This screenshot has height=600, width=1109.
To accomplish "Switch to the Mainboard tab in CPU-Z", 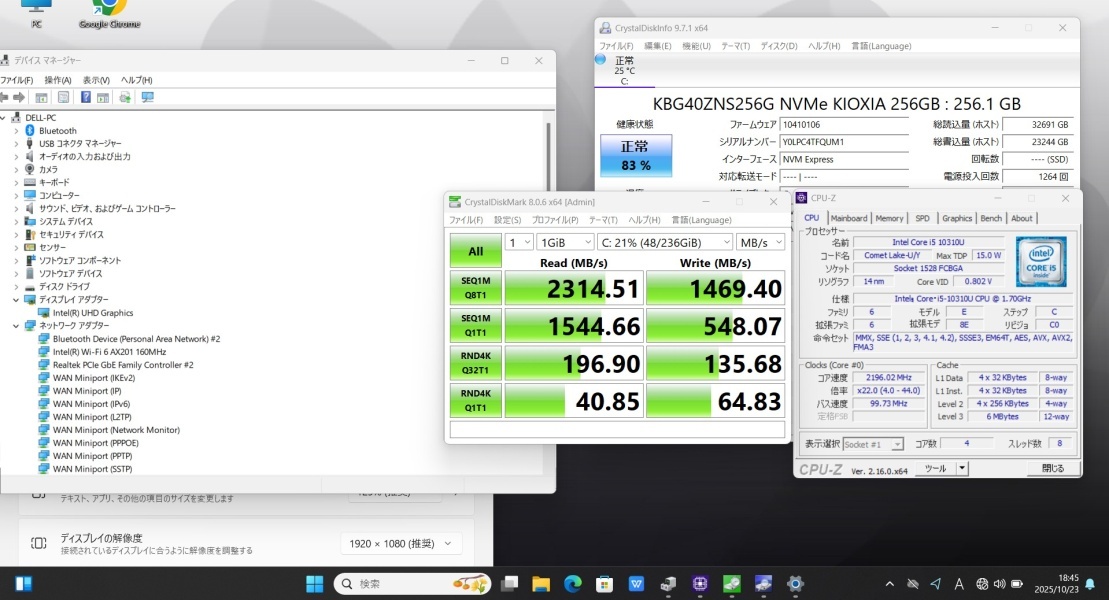I will (x=849, y=218).
